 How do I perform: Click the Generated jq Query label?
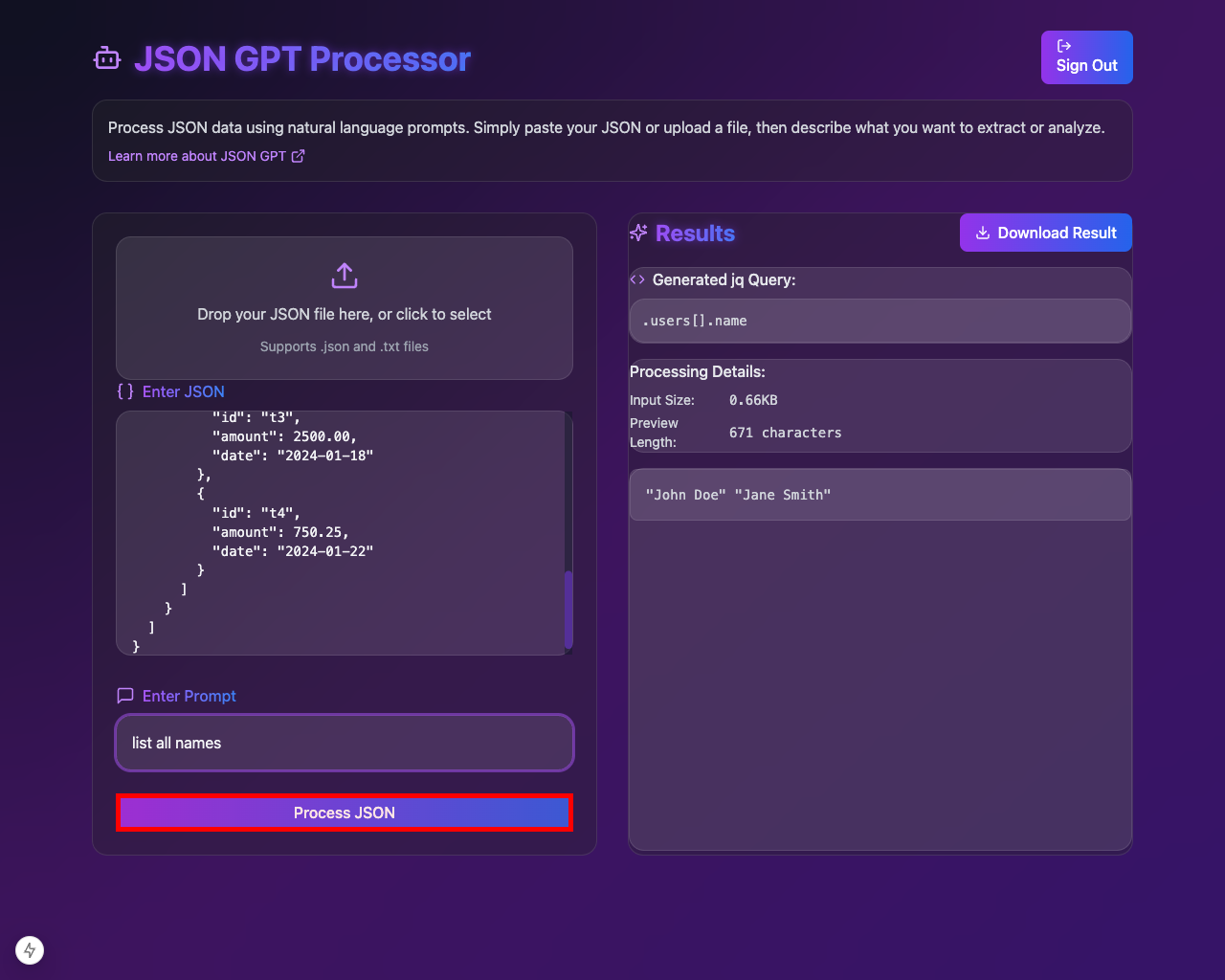coord(724,279)
